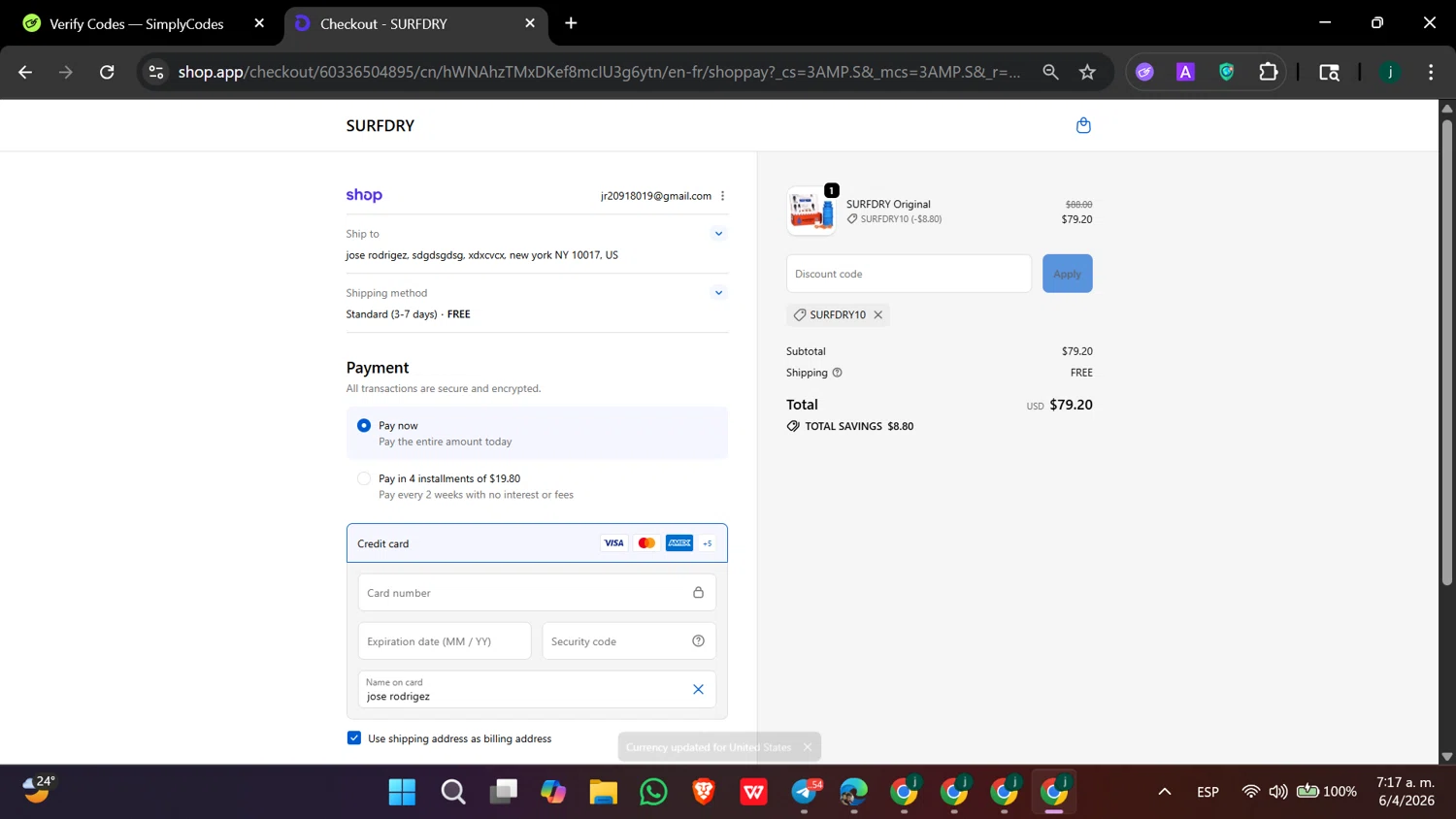Open the weather widget showing 24°
The image size is (1456, 819).
(39, 789)
